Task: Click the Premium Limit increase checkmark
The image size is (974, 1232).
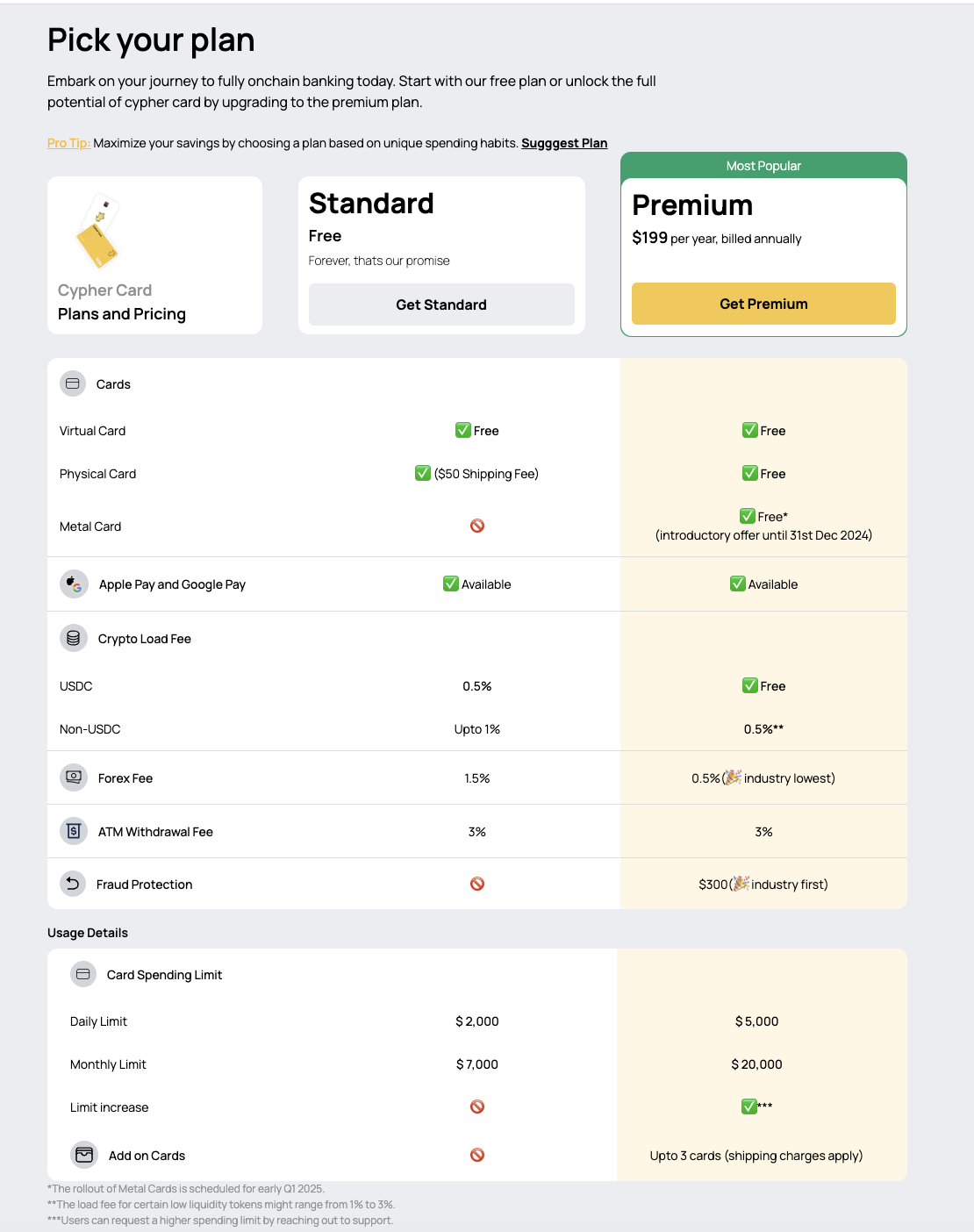Action: (x=749, y=1107)
